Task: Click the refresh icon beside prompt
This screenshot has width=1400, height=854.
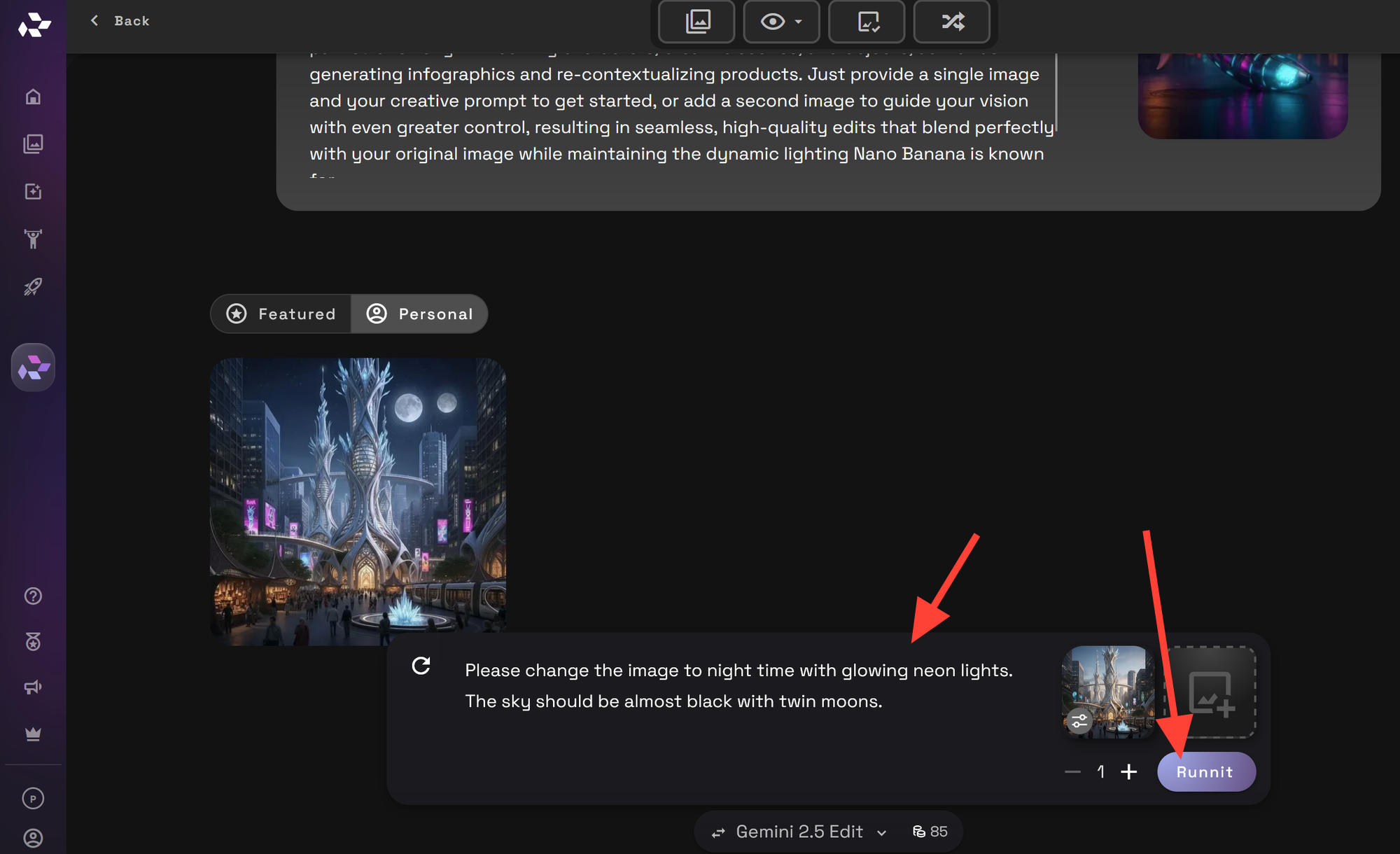Action: 421,666
